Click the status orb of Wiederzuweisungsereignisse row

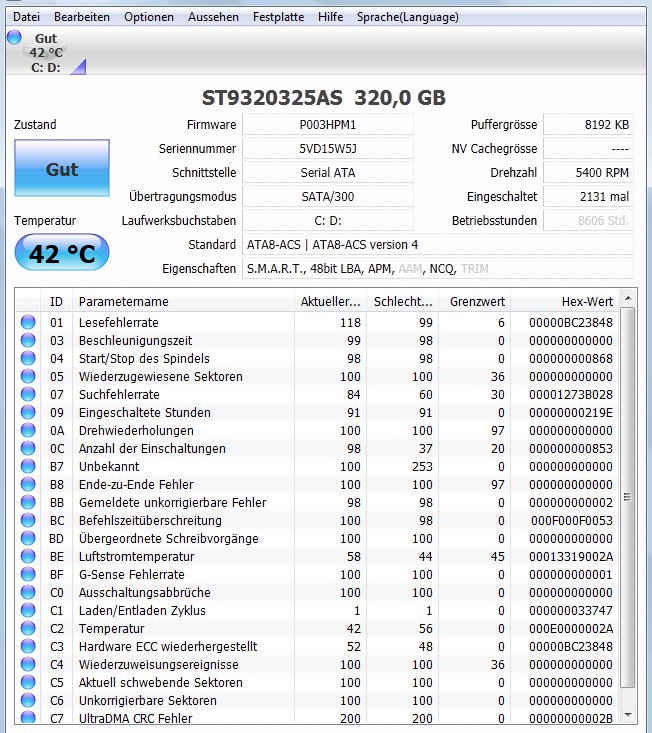tap(28, 664)
